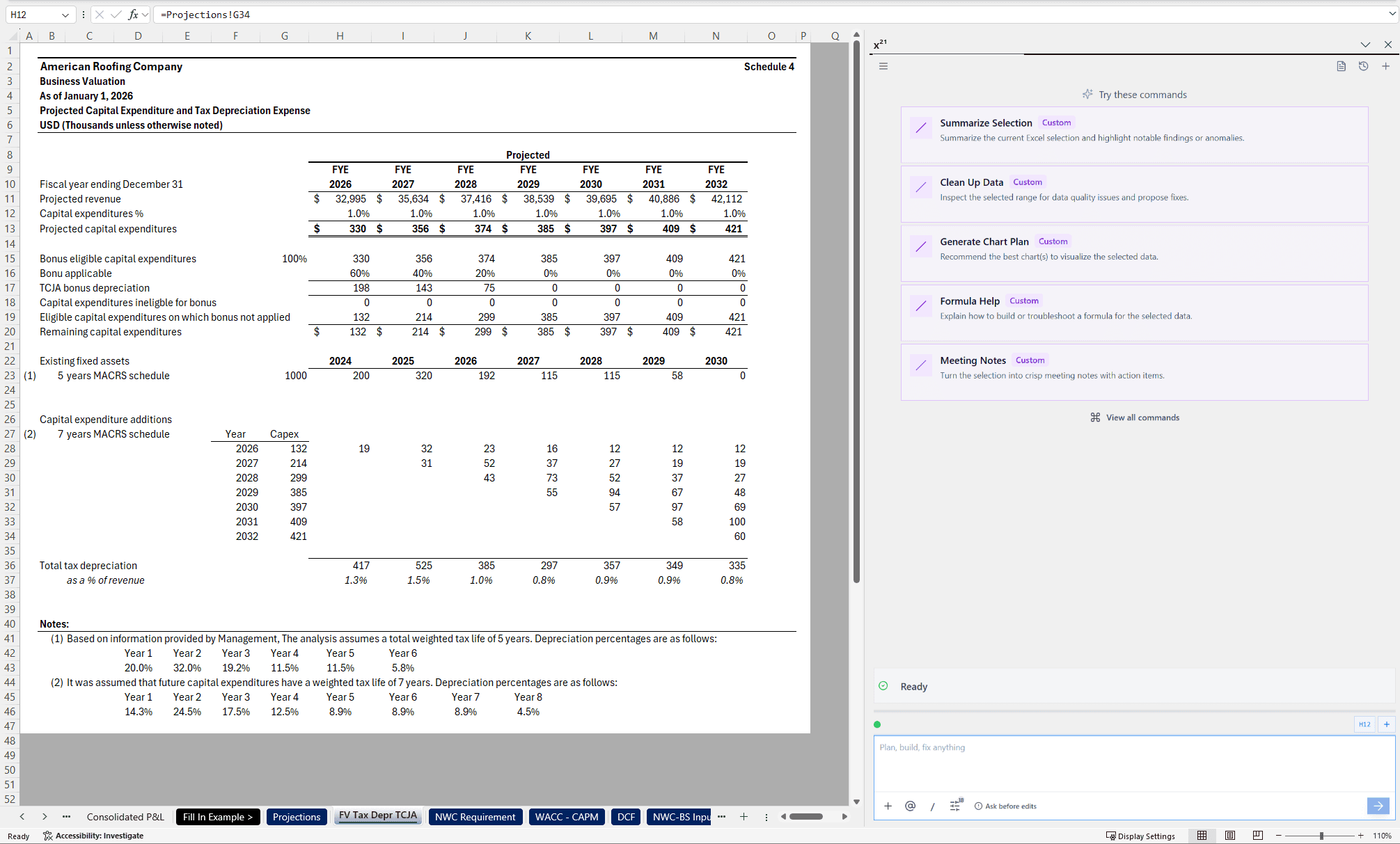Open the settings sliders icon in chat box
Image resolution: width=1400 pixels, height=844 pixels.
tap(955, 806)
